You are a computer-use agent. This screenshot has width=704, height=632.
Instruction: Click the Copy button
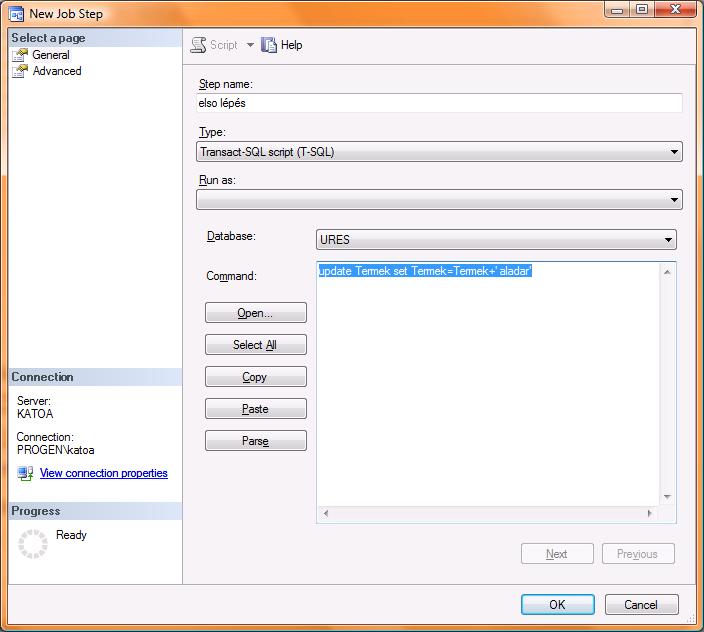[256, 377]
